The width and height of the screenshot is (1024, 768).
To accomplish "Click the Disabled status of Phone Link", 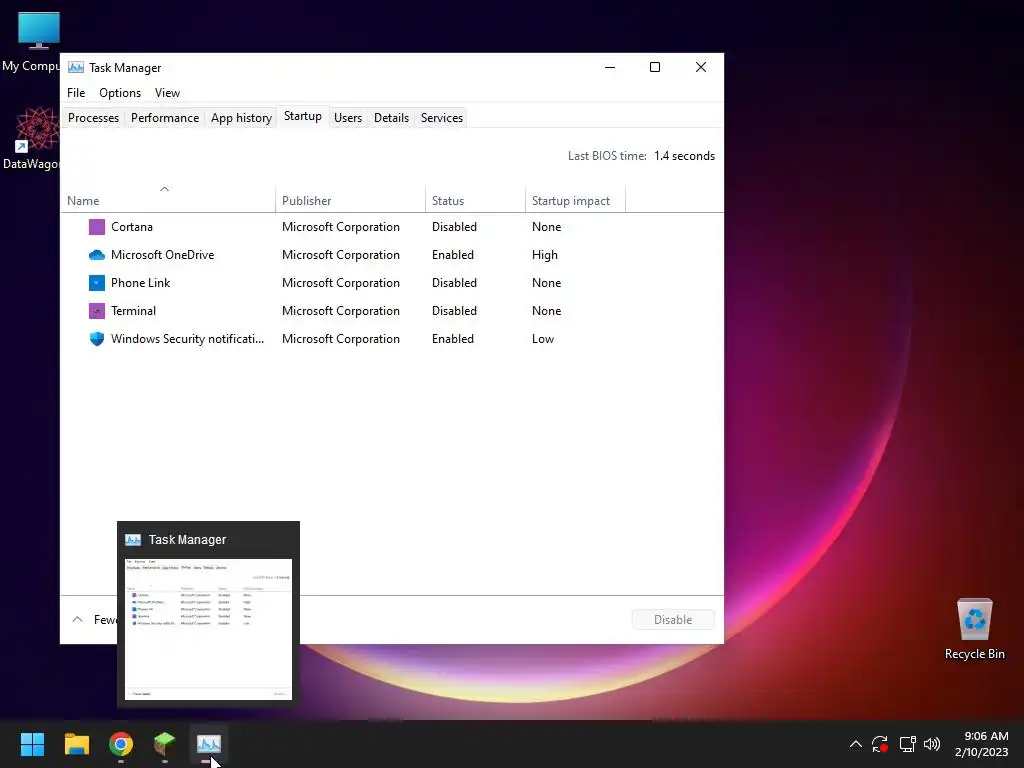I will [x=454, y=283].
